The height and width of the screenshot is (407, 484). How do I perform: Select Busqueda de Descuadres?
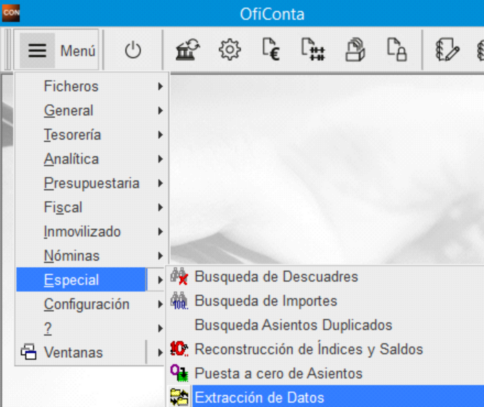tap(276, 277)
